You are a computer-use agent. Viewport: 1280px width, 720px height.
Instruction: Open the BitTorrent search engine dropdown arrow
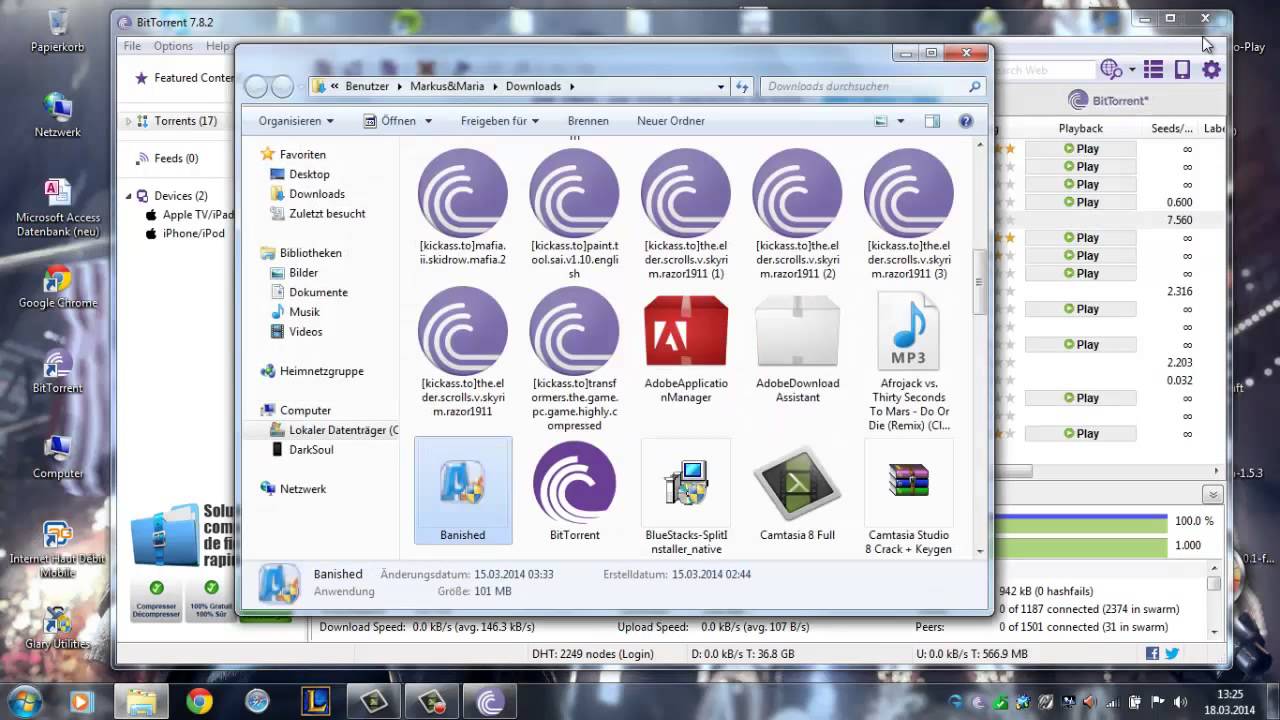point(1132,69)
